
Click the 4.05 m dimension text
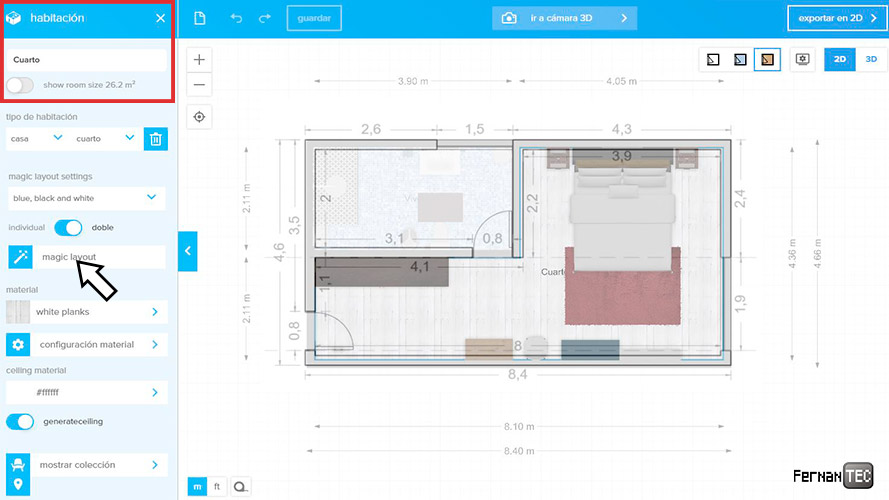[x=621, y=81]
